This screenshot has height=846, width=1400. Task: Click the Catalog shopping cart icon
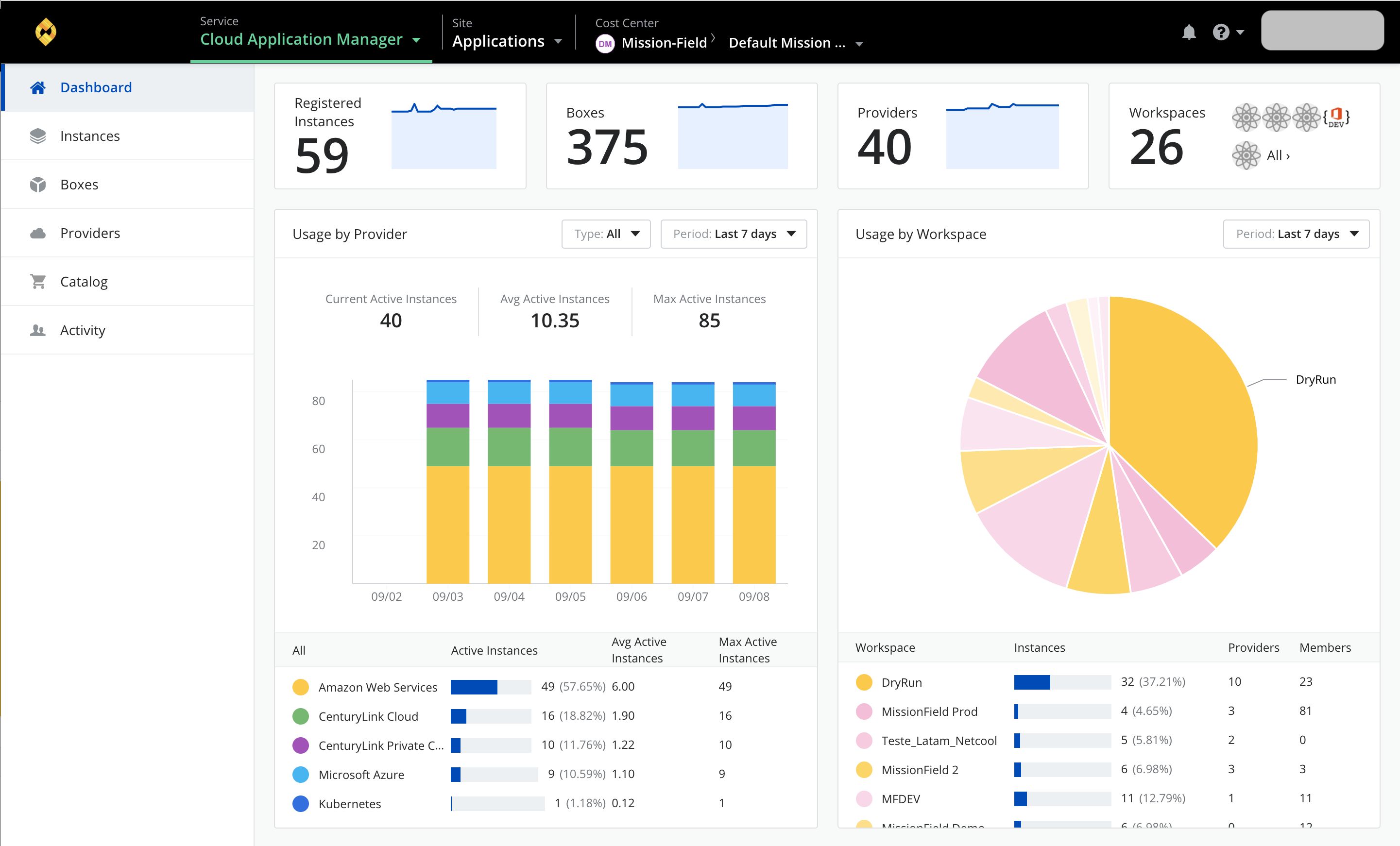coord(38,281)
